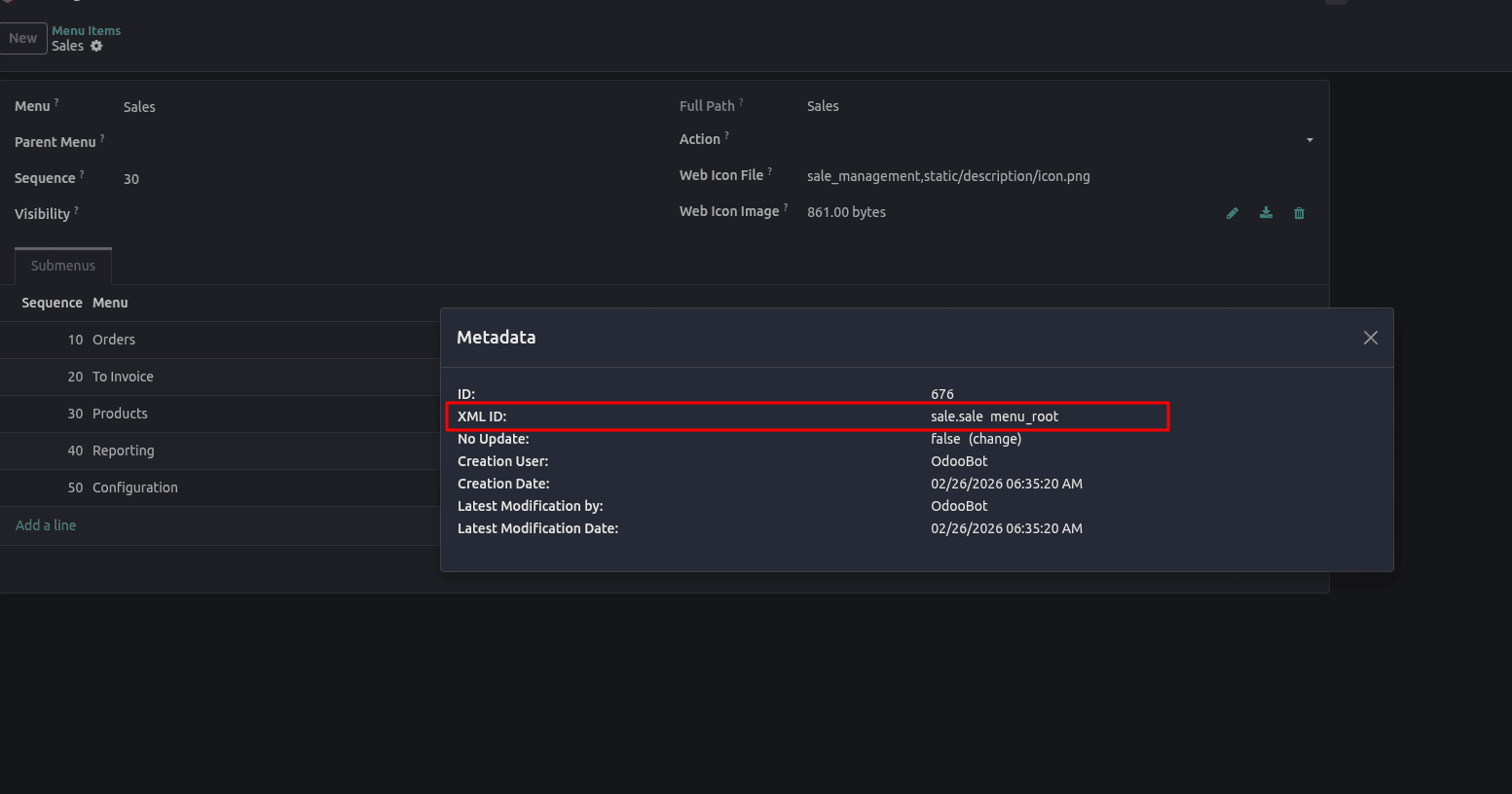1512x794 pixels.
Task: Switch to the Submenus tab
Action: point(62,265)
